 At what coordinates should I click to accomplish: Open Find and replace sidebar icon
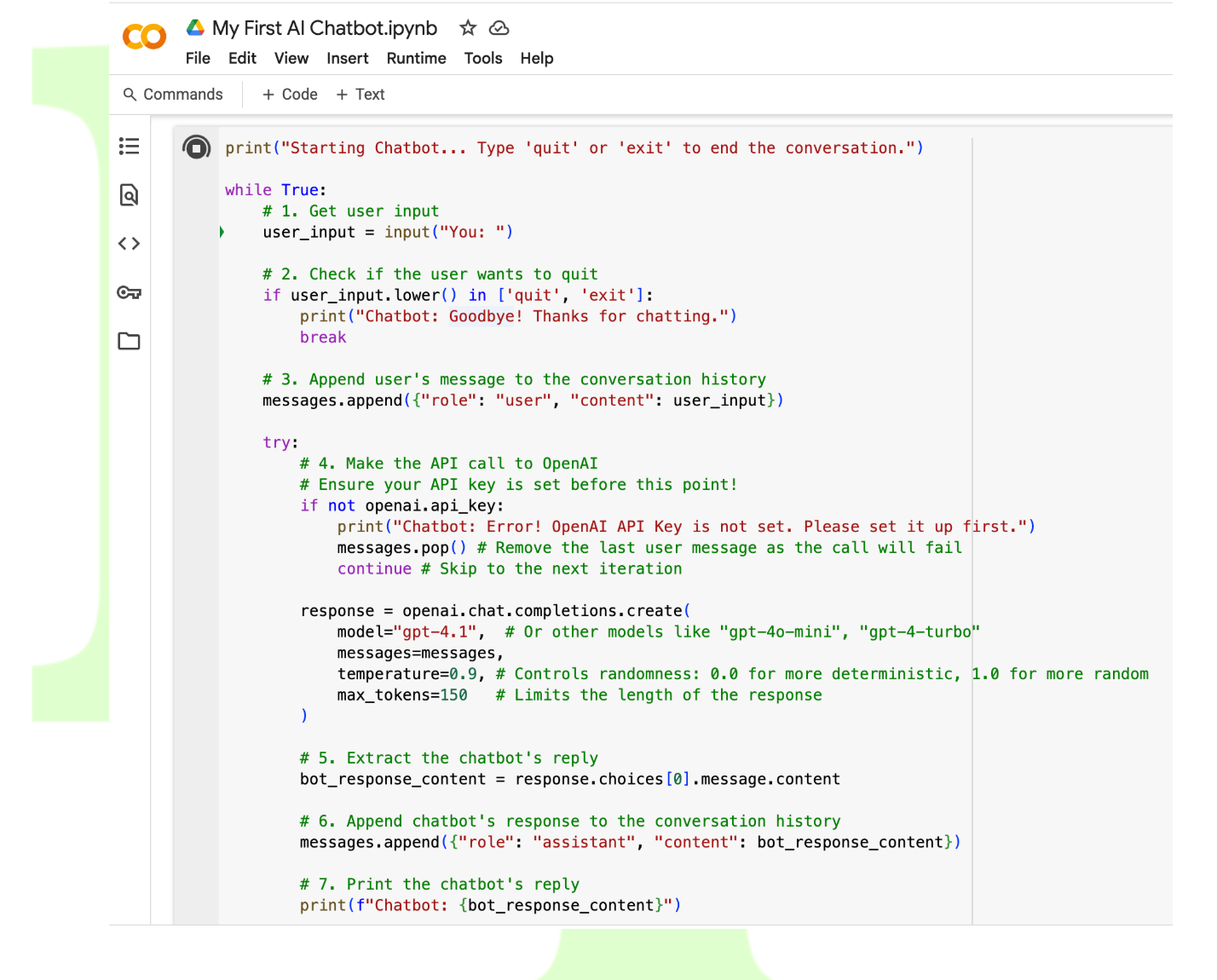pyautogui.click(x=129, y=195)
